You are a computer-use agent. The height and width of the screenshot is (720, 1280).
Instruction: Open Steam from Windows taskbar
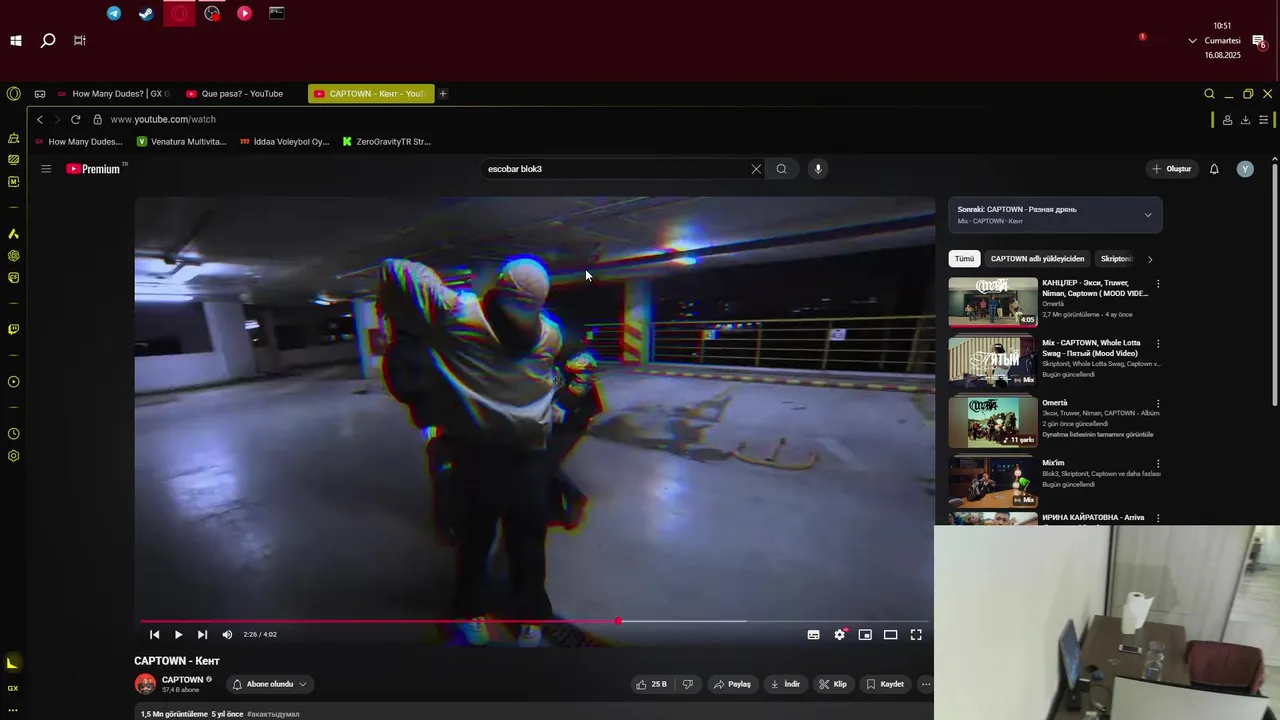click(x=146, y=13)
